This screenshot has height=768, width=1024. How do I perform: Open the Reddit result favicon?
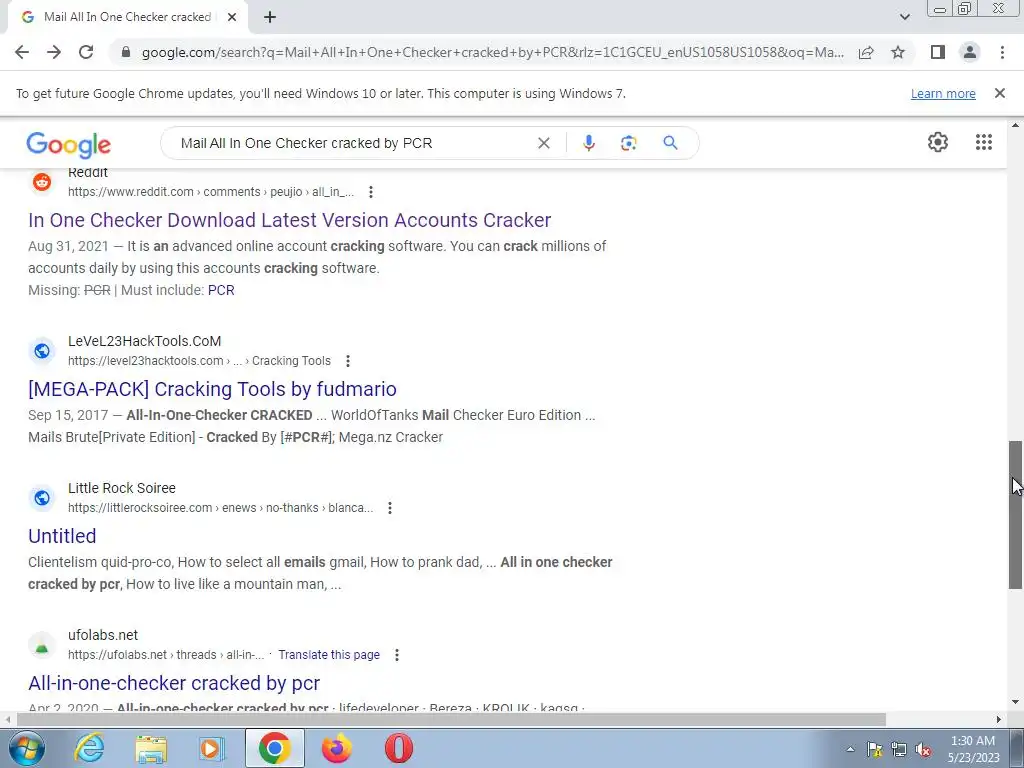[x=42, y=182]
